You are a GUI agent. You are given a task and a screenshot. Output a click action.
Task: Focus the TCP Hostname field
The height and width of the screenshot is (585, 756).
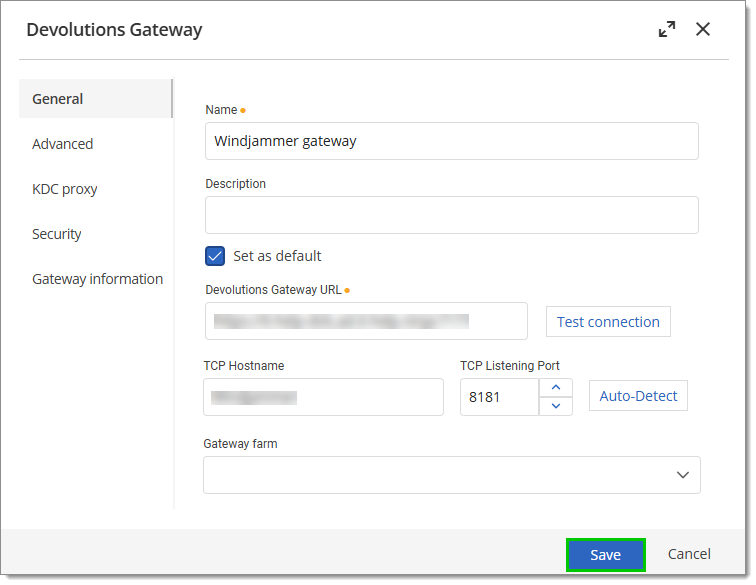pos(324,397)
